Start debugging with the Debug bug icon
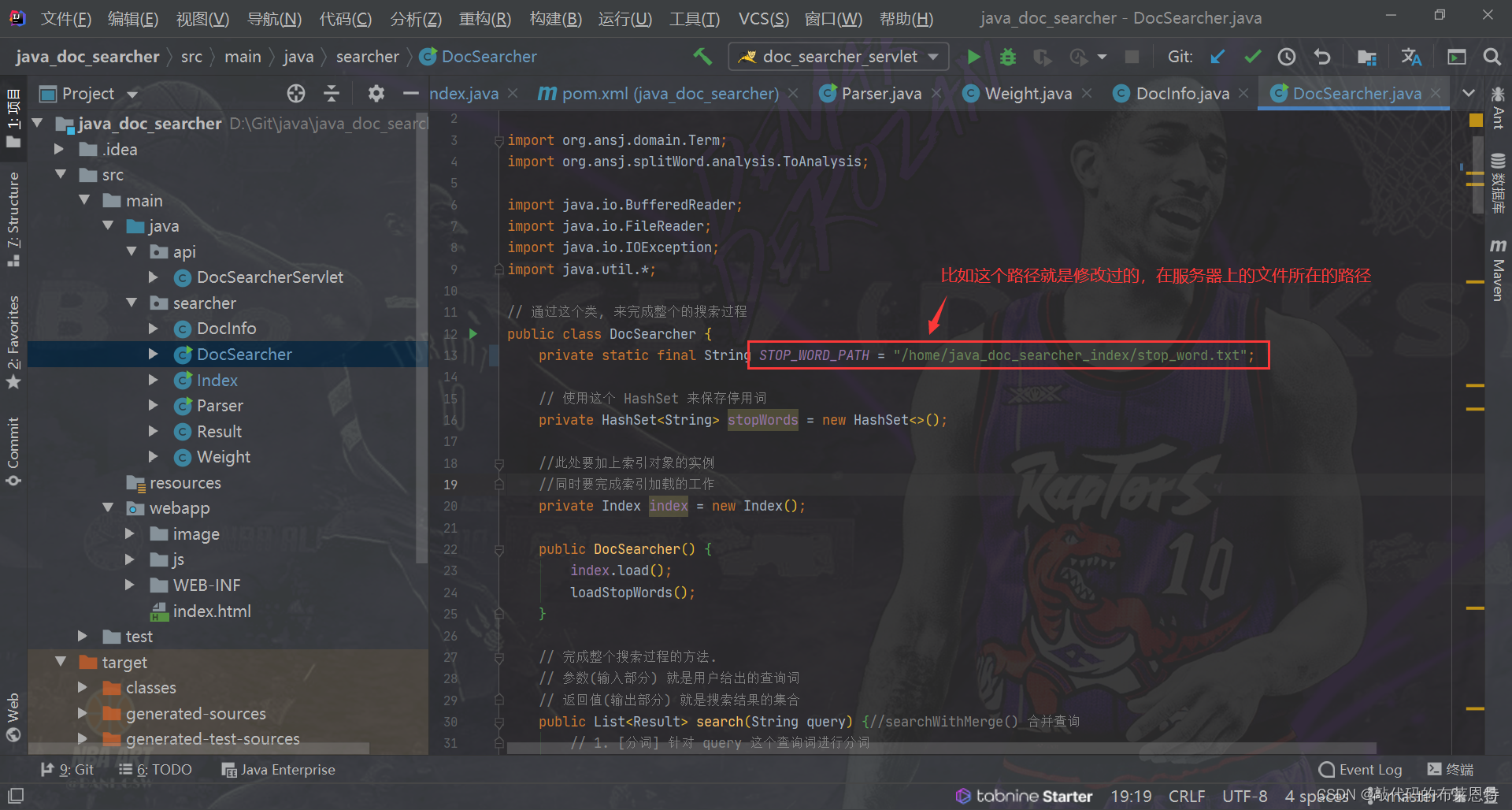This screenshot has width=1512, height=810. coord(1007,57)
